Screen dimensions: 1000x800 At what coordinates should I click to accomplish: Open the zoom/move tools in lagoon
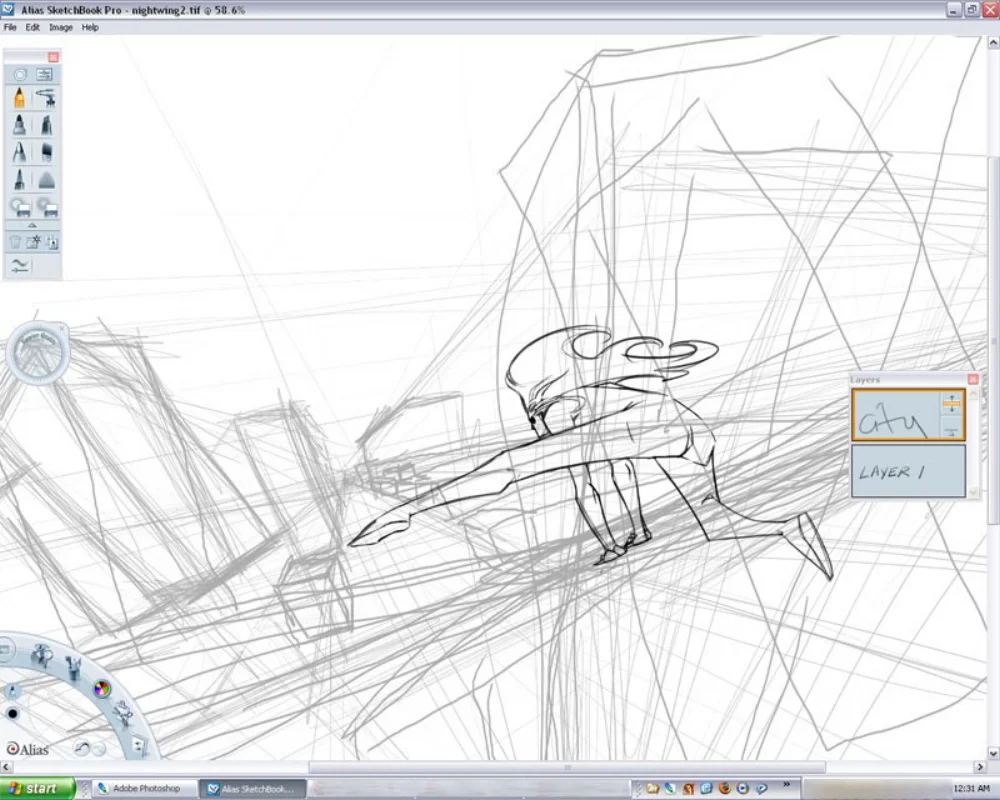(x=42, y=655)
